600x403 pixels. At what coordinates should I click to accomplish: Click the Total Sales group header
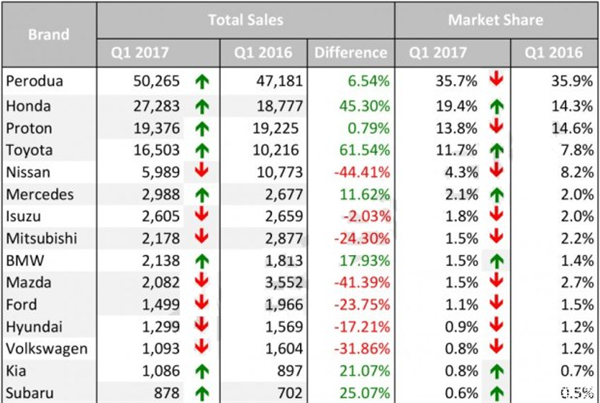(x=246, y=20)
